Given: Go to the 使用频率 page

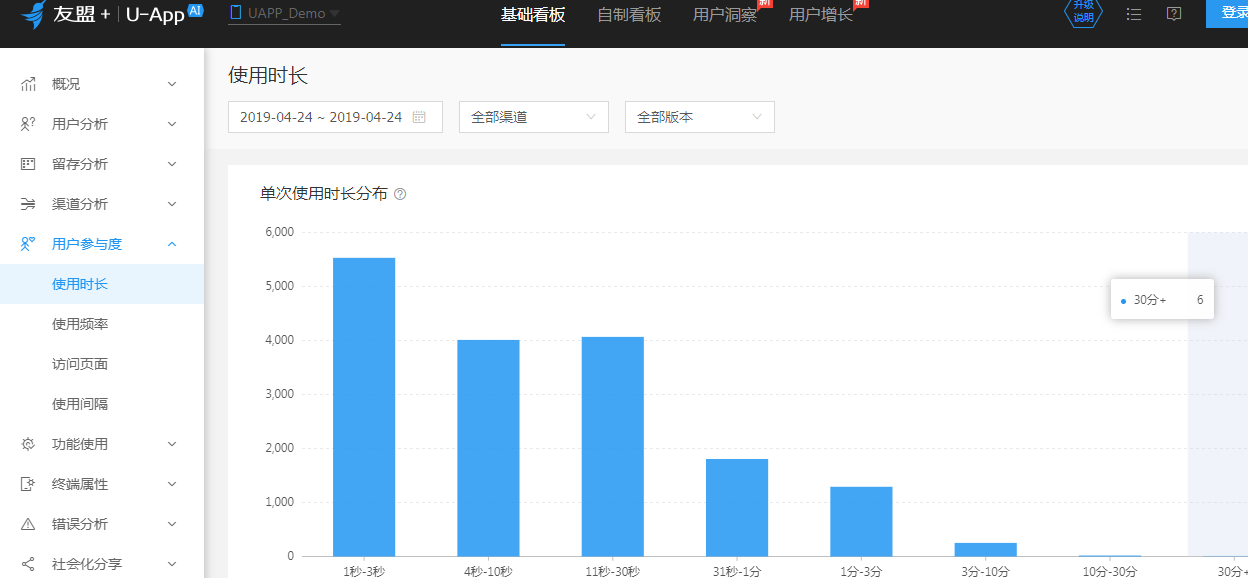Looking at the screenshot, I should coord(80,324).
